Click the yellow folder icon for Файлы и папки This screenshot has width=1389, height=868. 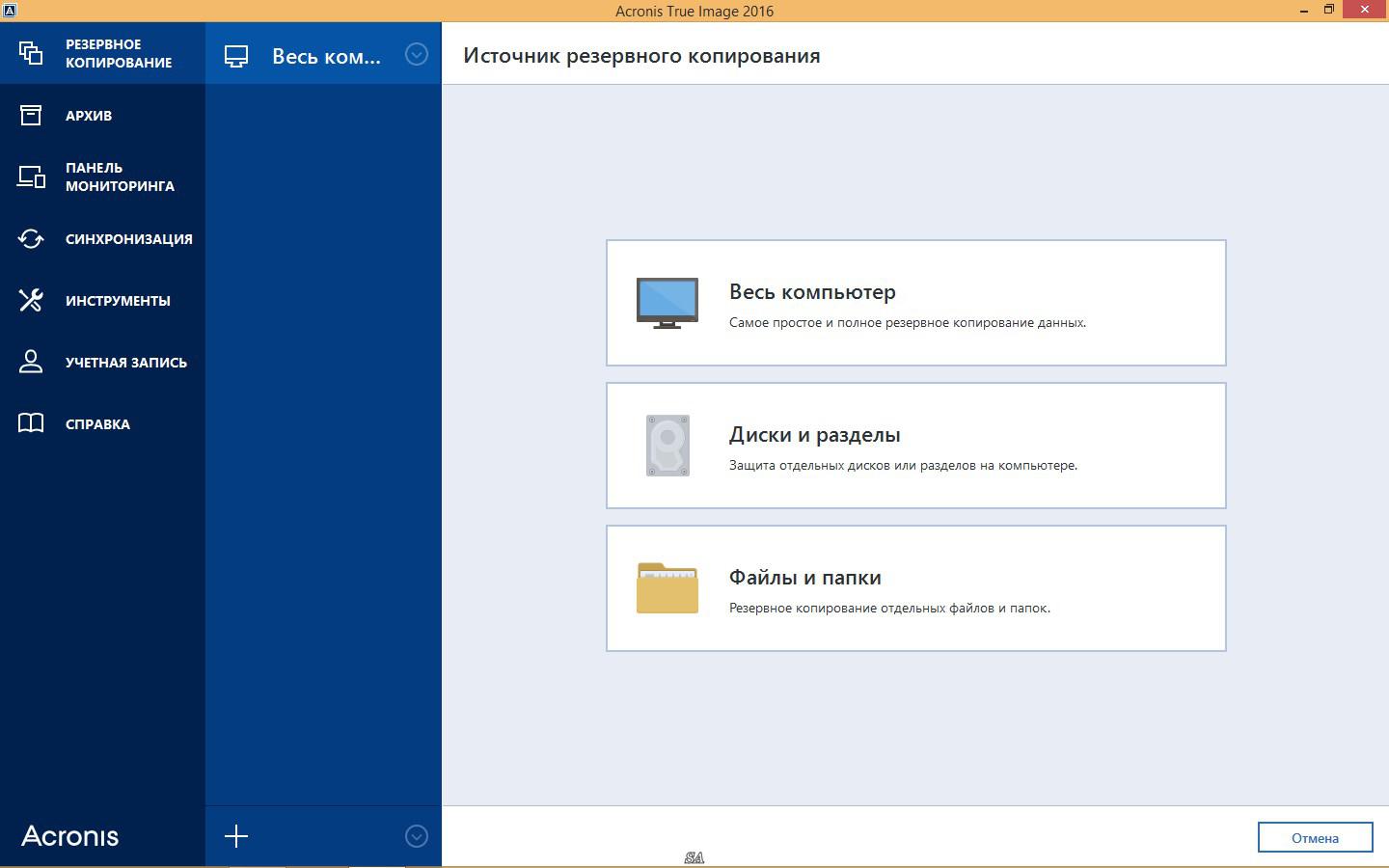(x=667, y=587)
